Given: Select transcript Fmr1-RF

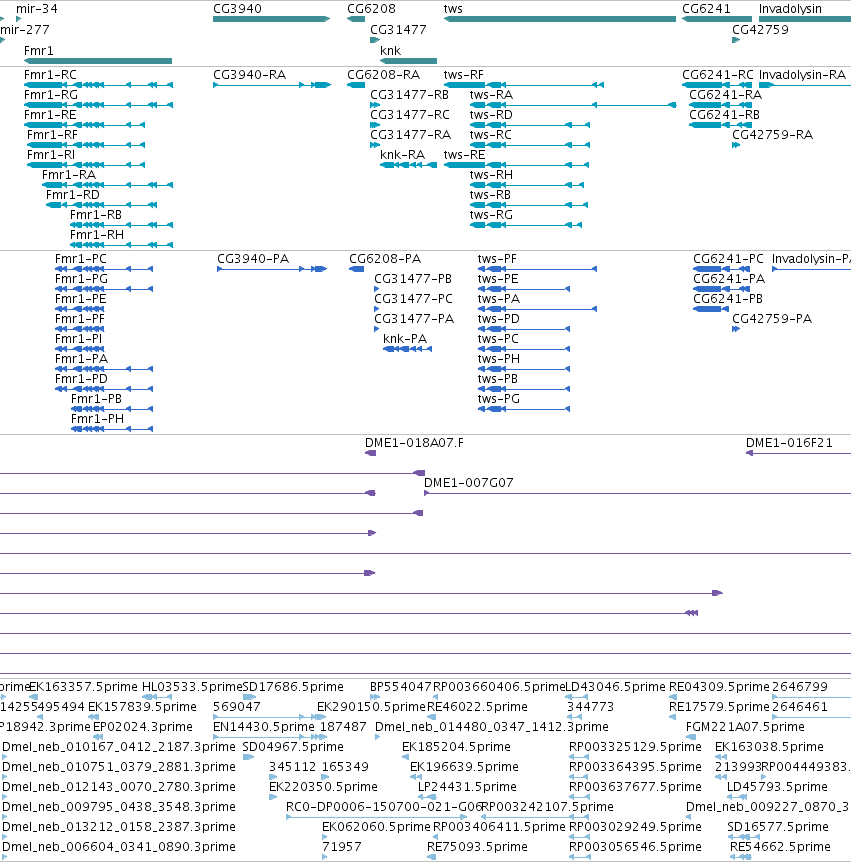Looking at the screenshot, I should (x=86, y=145).
